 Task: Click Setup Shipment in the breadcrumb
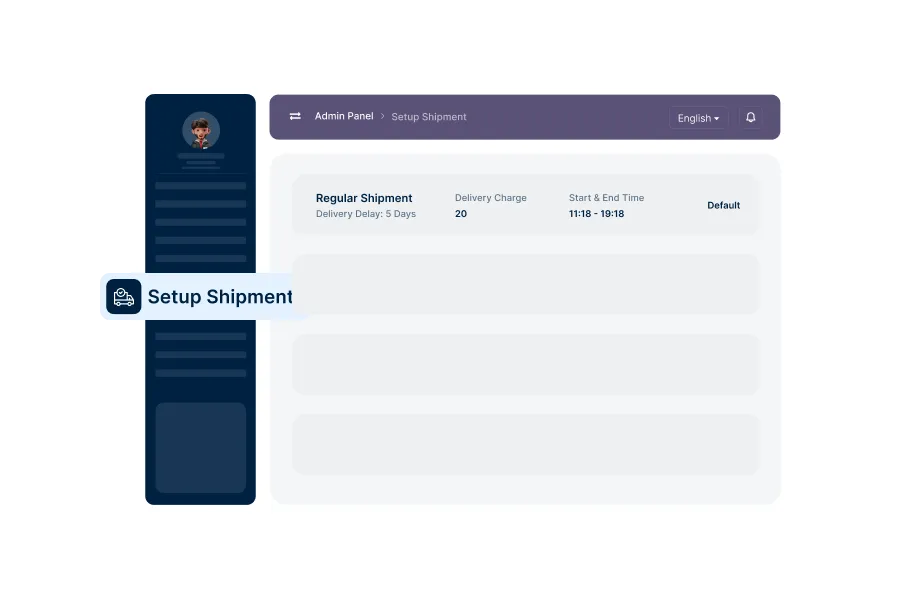point(428,117)
